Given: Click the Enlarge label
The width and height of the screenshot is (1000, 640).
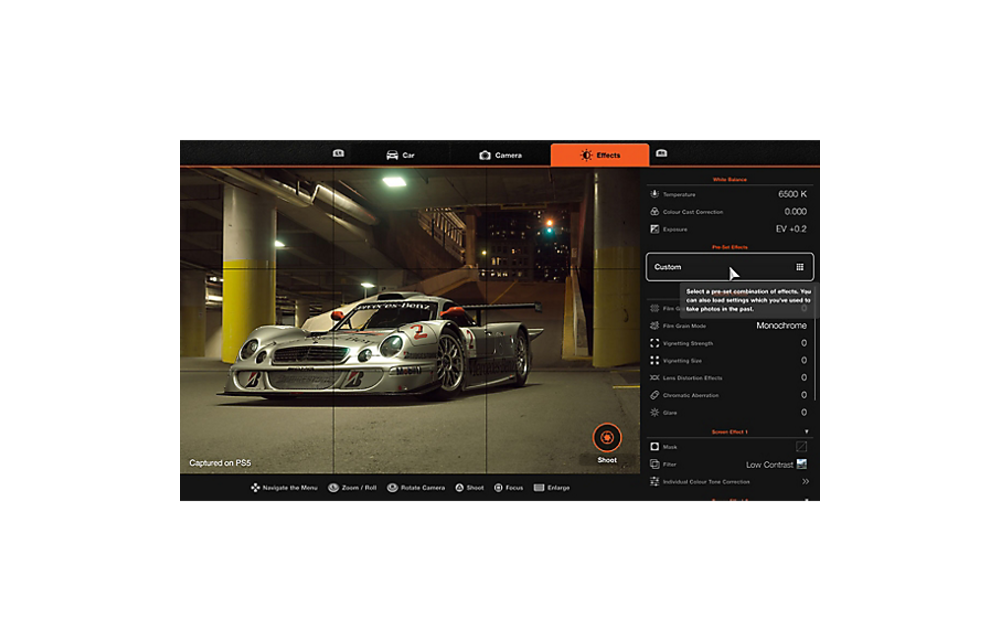Looking at the screenshot, I should tap(558, 488).
